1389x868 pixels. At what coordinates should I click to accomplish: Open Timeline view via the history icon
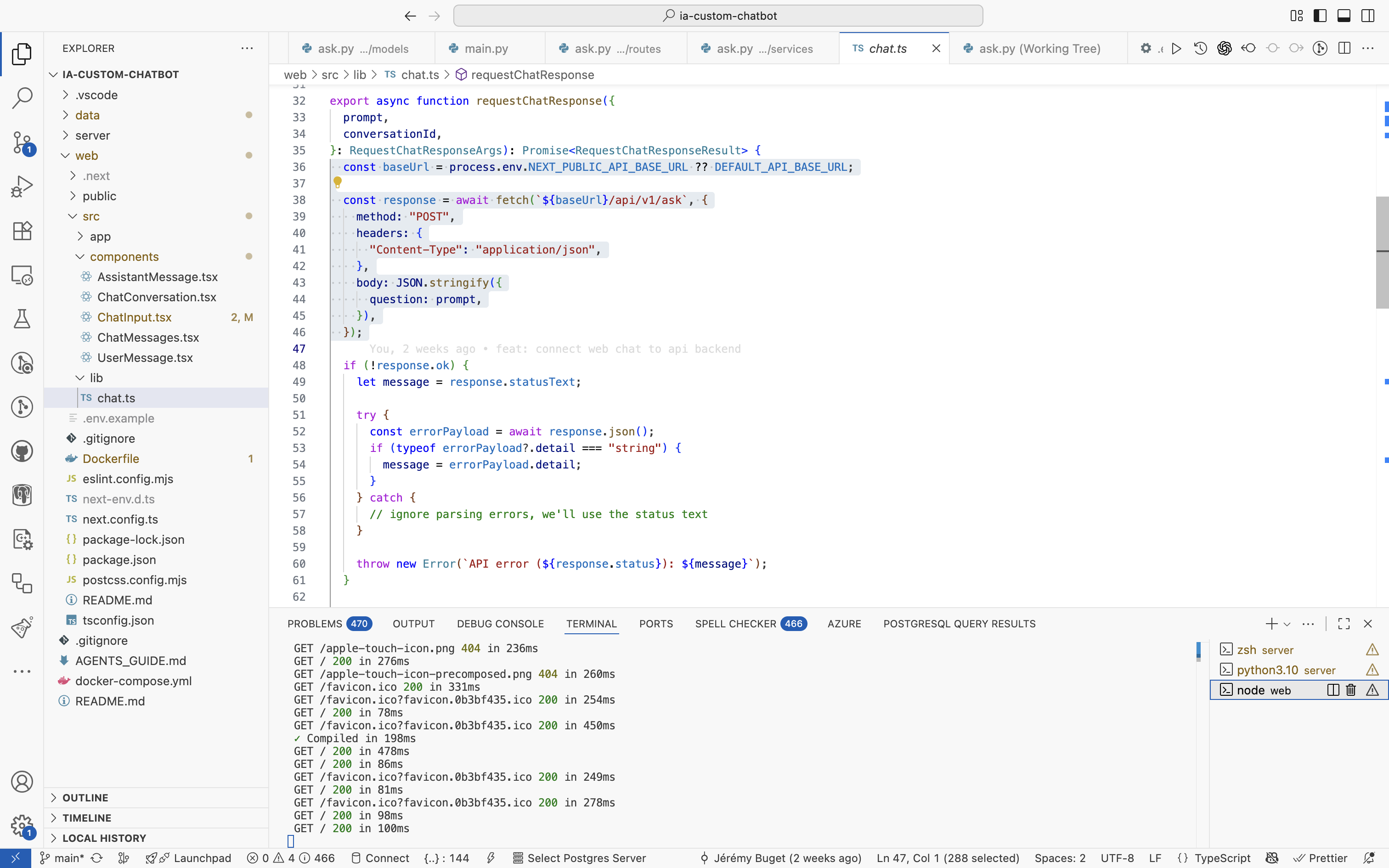(1200, 48)
